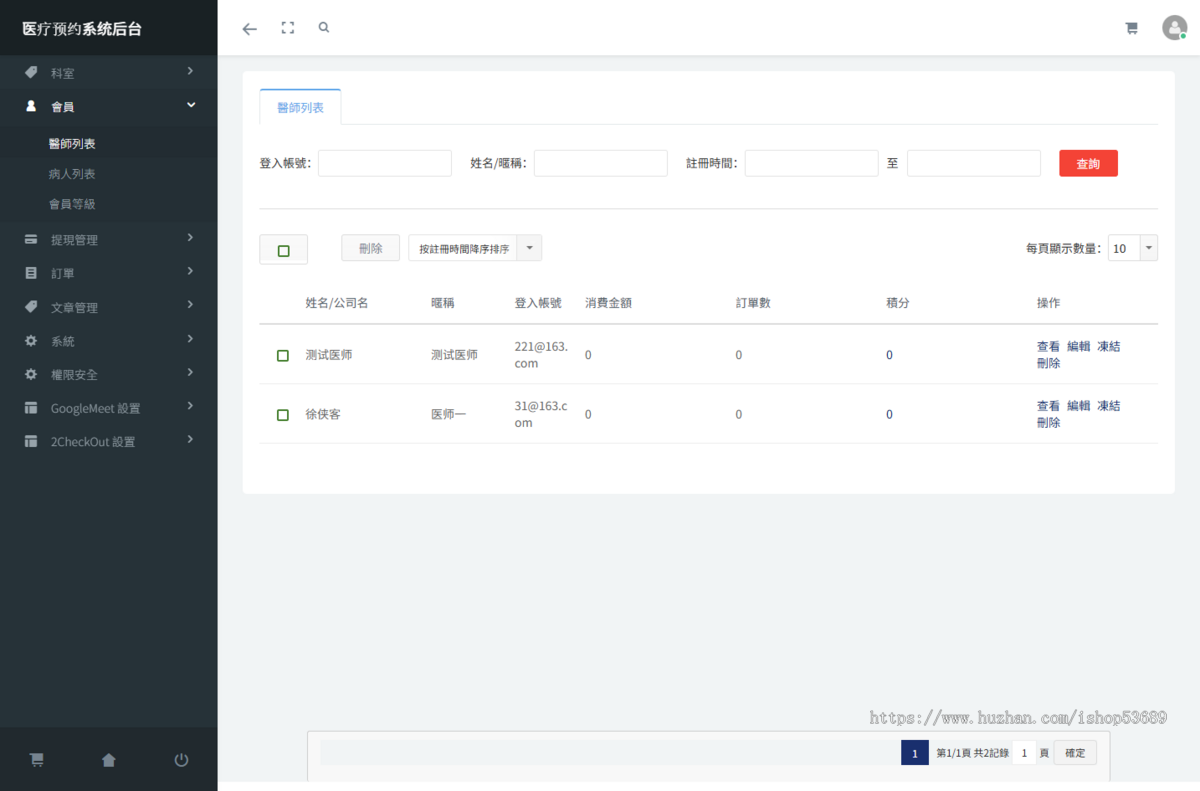Focus the 註冊時間 start date field
The width and height of the screenshot is (1200, 791).
tap(811, 163)
